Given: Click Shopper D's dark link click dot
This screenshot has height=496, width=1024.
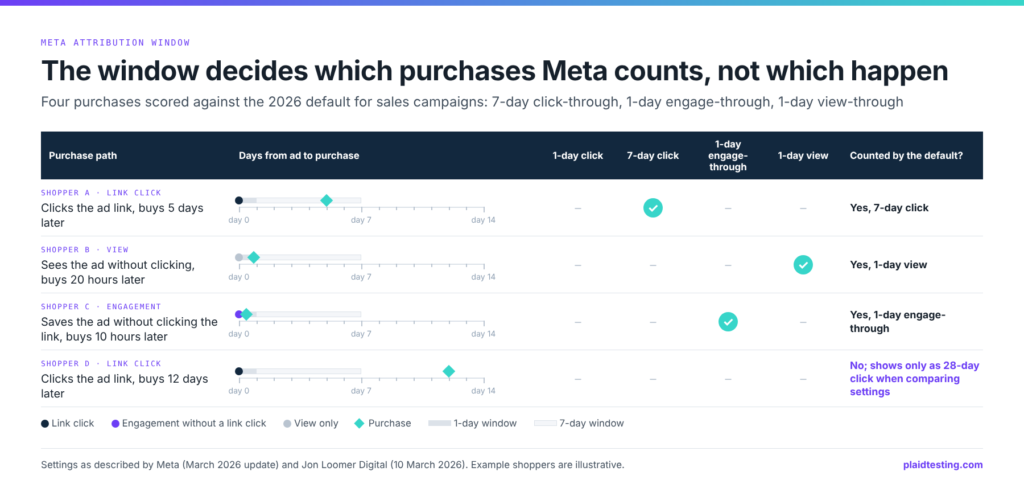Looking at the screenshot, I should (239, 371).
